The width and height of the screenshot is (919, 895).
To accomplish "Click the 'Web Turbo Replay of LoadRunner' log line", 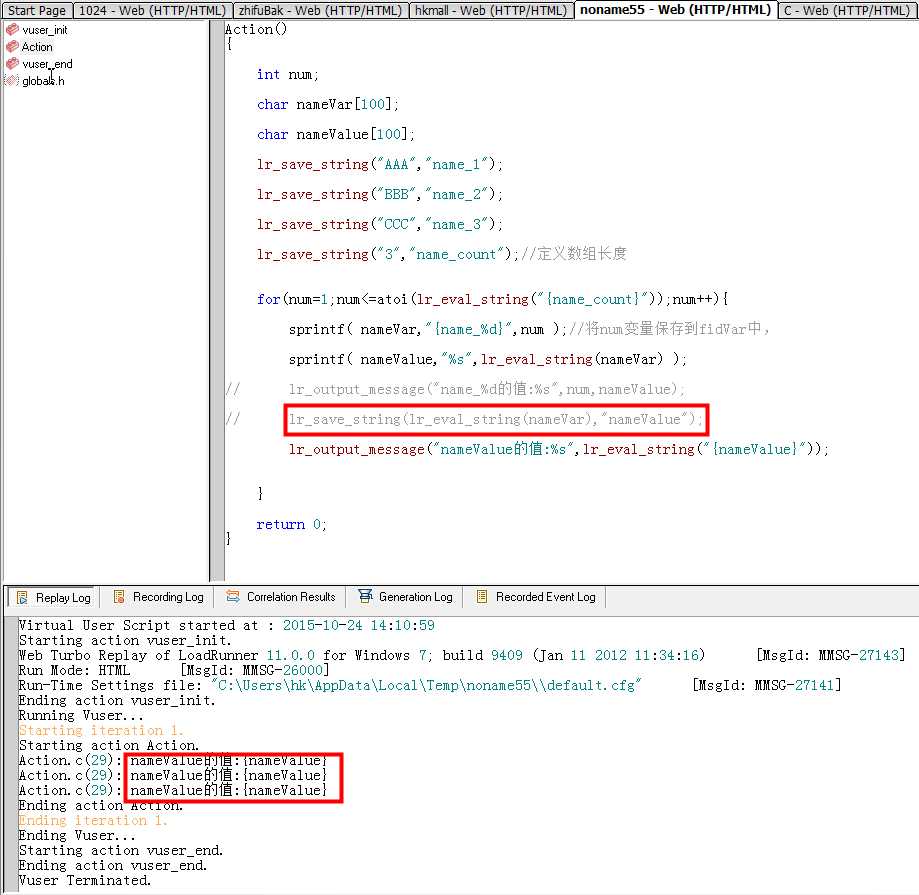I will (462, 655).
